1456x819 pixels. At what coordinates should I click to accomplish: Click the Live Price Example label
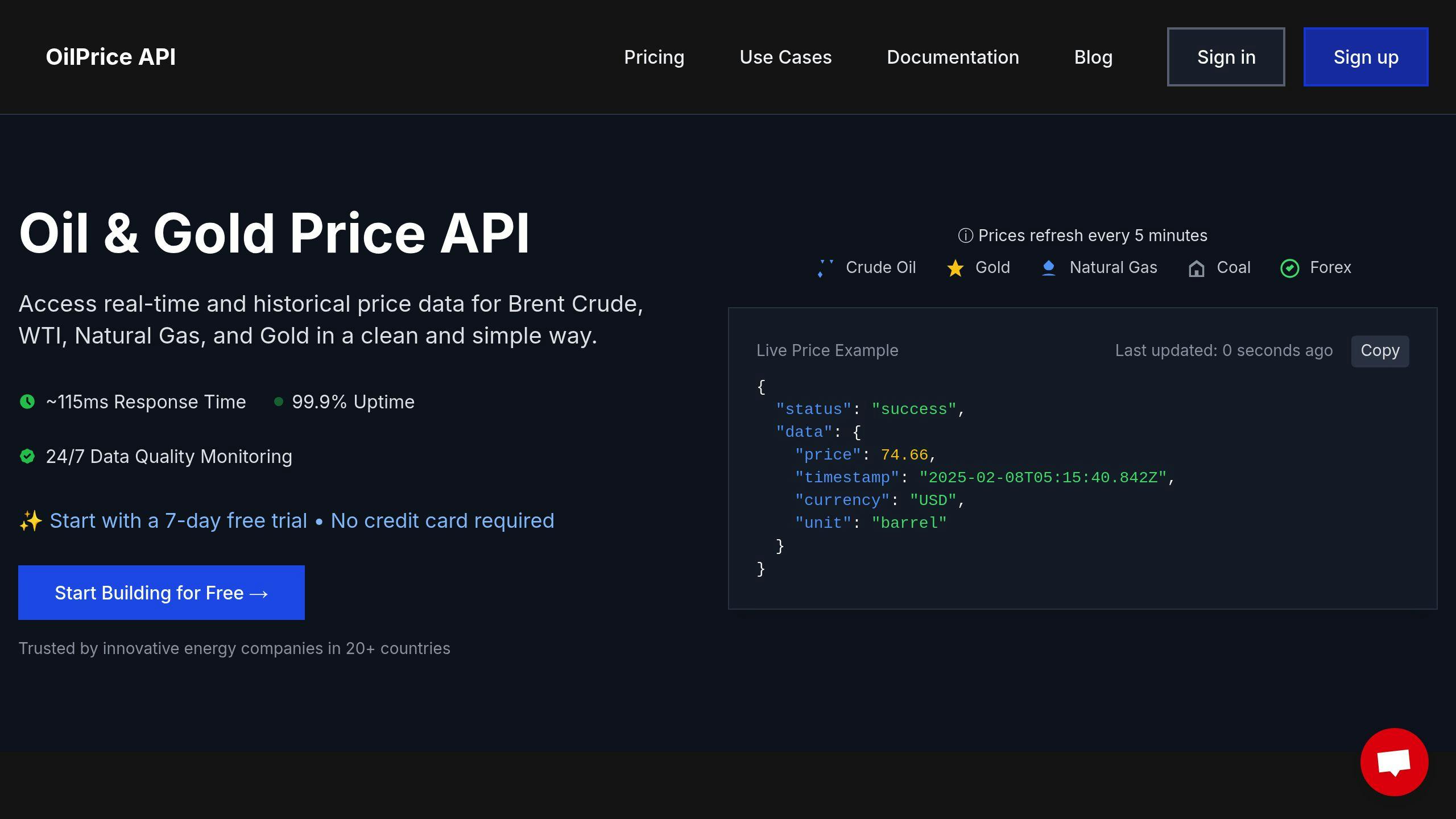(x=828, y=350)
